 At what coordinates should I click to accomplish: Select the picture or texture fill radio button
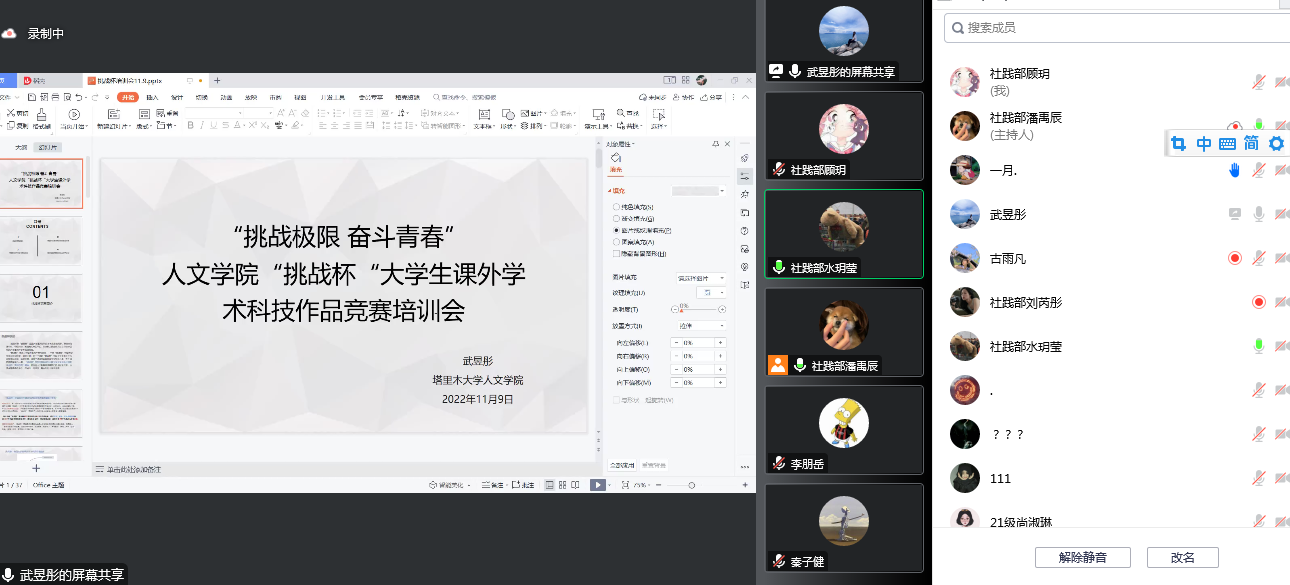click(616, 230)
